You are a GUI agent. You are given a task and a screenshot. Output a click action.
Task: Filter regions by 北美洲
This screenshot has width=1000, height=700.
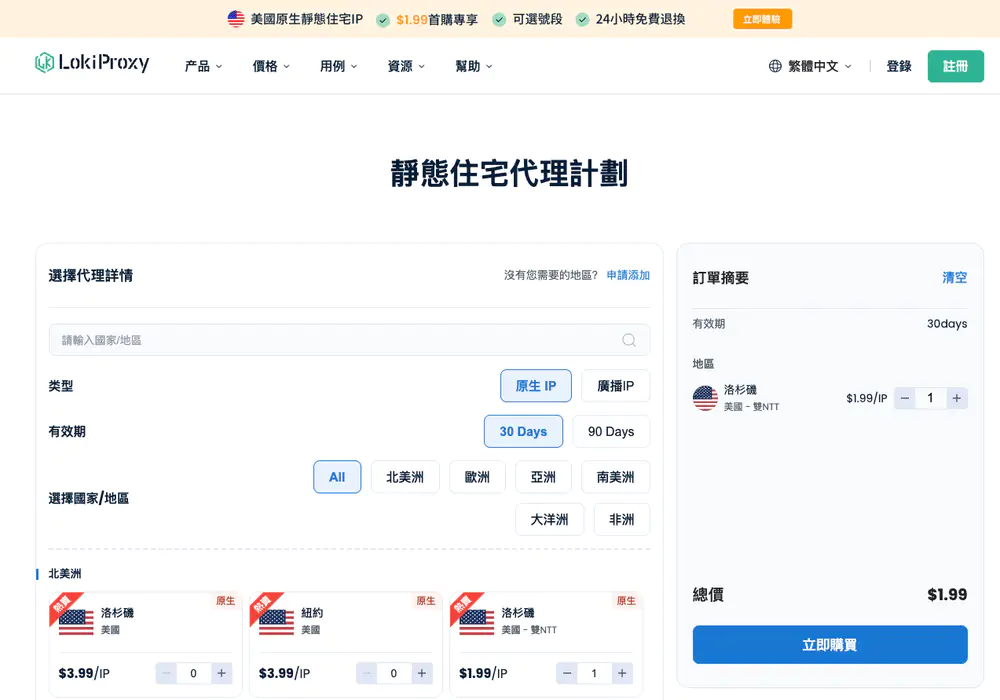(x=405, y=477)
